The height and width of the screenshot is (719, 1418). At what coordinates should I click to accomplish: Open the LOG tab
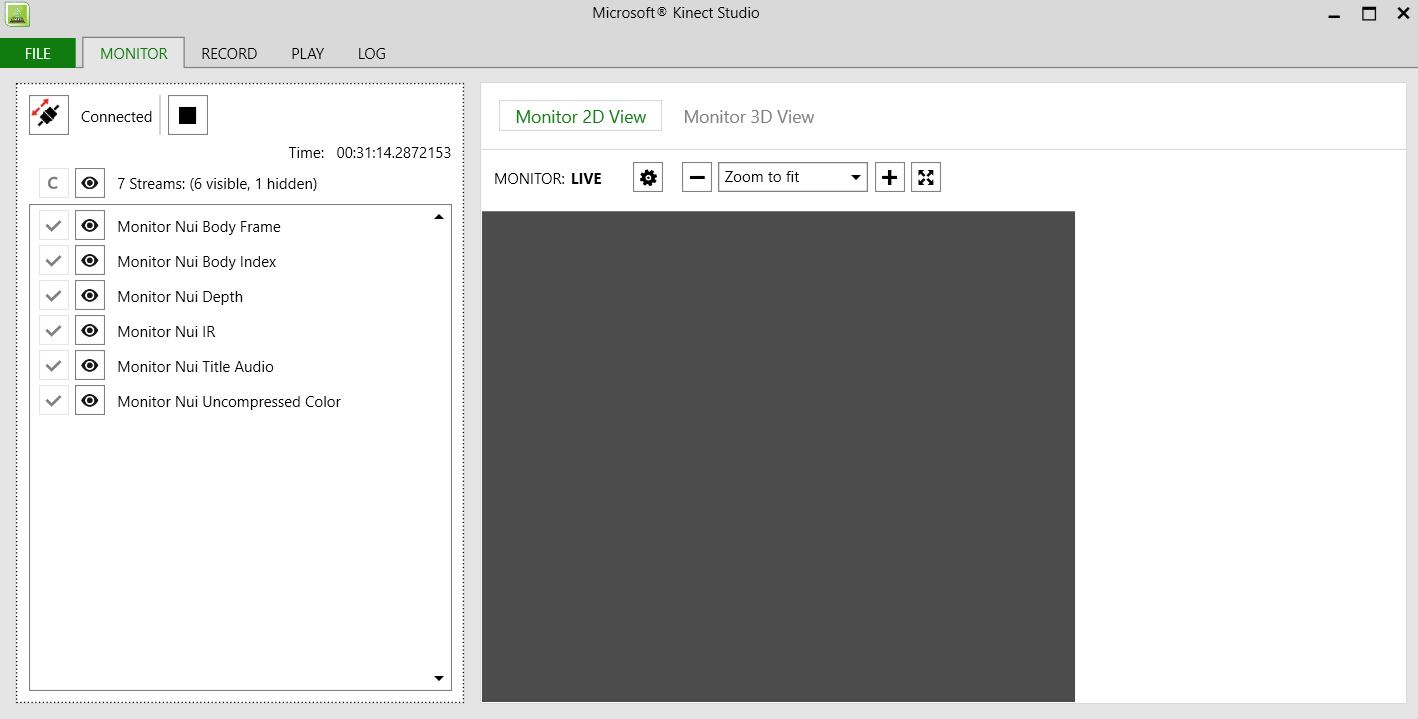click(372, 53)
